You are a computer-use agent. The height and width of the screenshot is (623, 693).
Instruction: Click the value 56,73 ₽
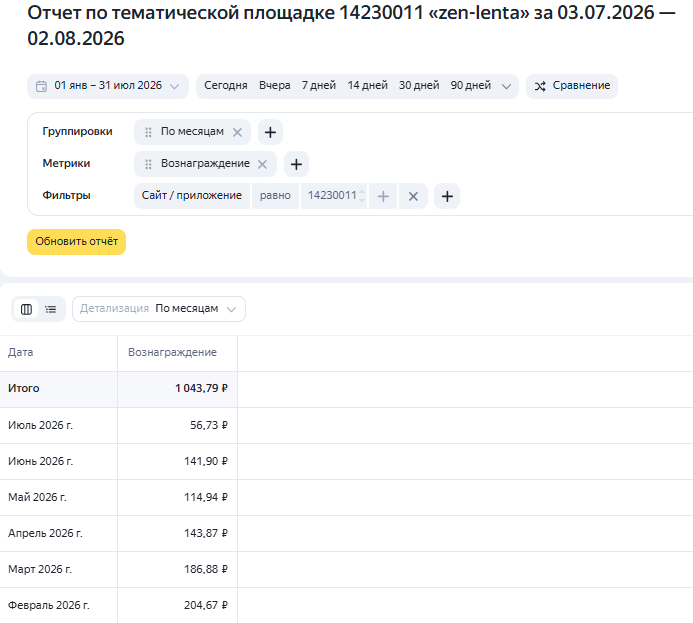[x=209, y=425]
